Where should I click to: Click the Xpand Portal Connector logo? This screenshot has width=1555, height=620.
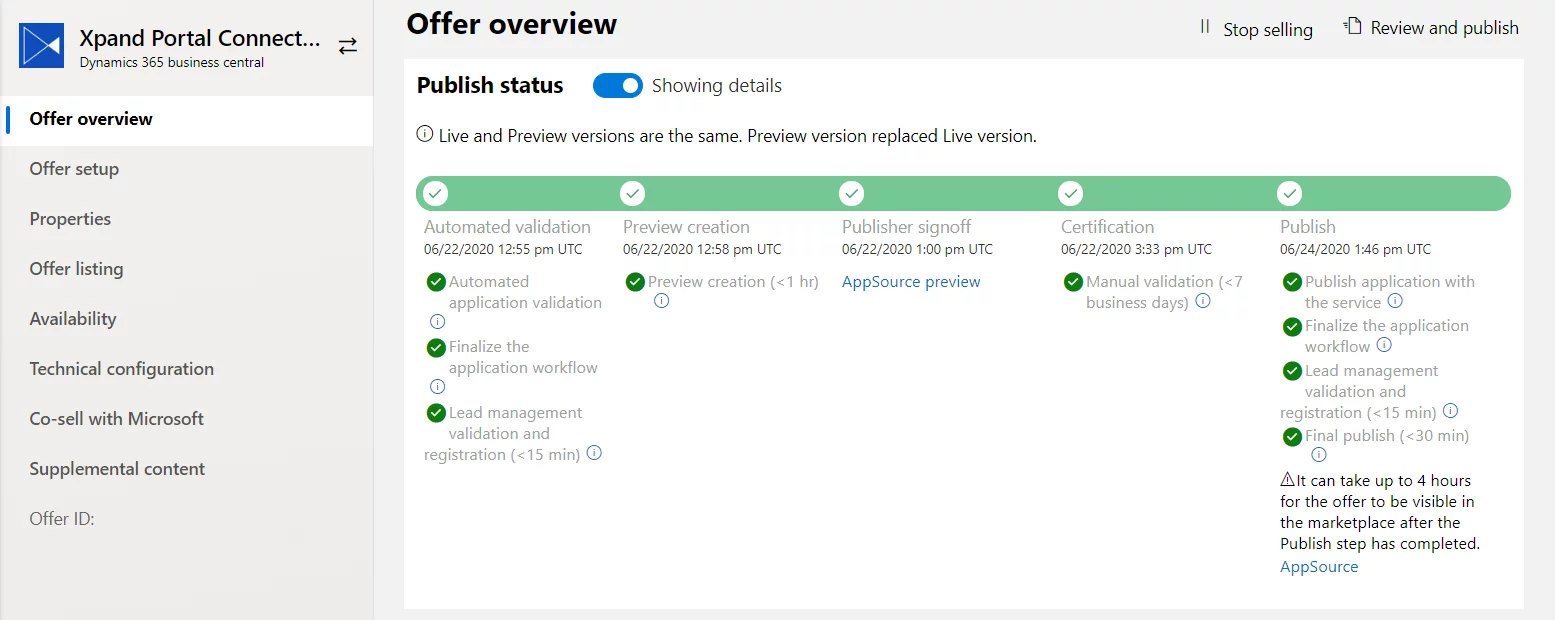coord(42,46)
